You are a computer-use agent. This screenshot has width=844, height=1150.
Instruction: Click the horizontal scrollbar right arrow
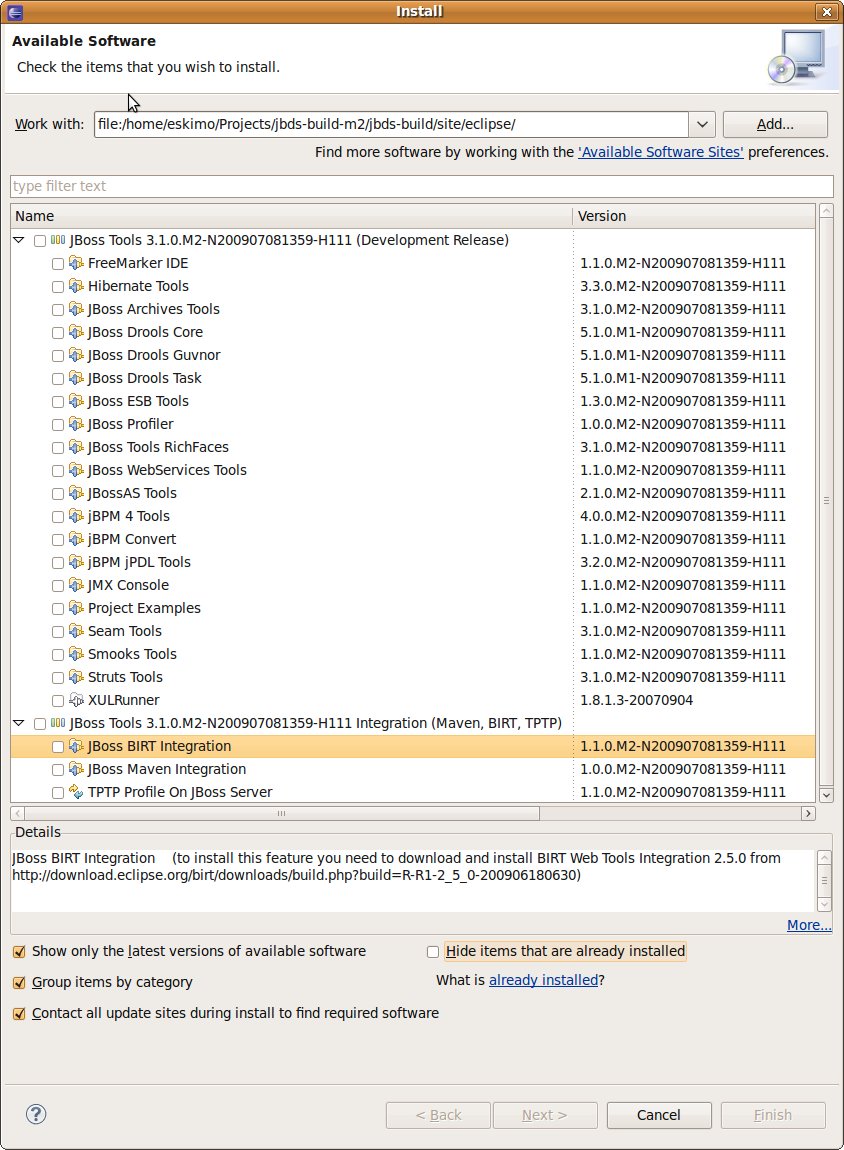pyautogui.click(x=808, y=813)
